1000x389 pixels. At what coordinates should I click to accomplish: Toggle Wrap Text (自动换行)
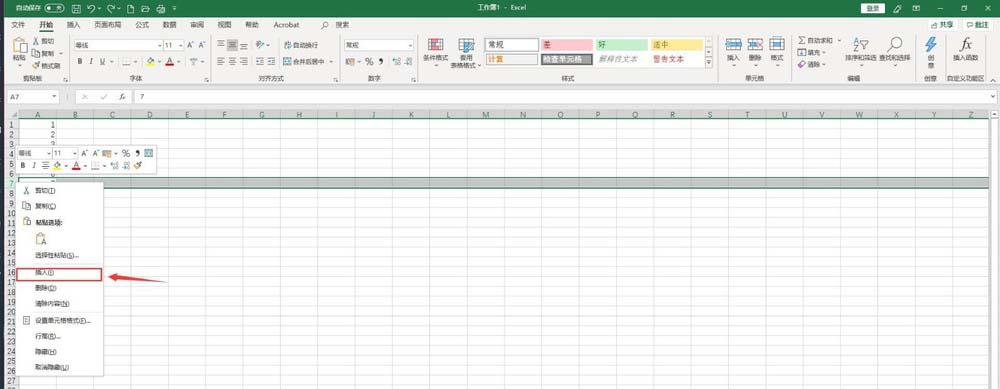pos(300,45)
